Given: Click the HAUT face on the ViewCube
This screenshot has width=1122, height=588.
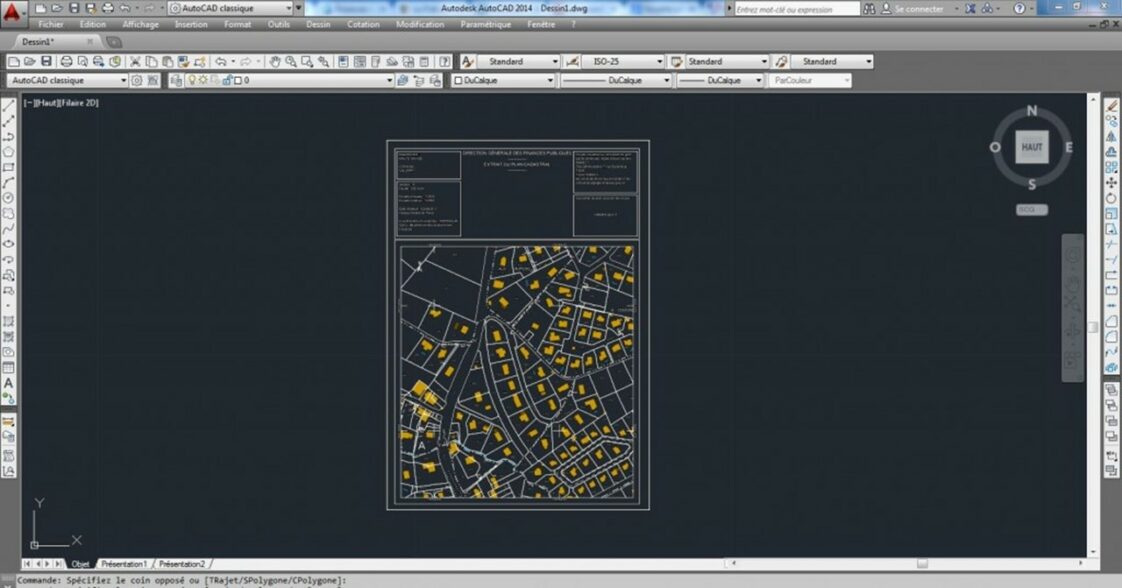Looking at the screenshot, I should pyautogui.click(x=1031, y=147).
